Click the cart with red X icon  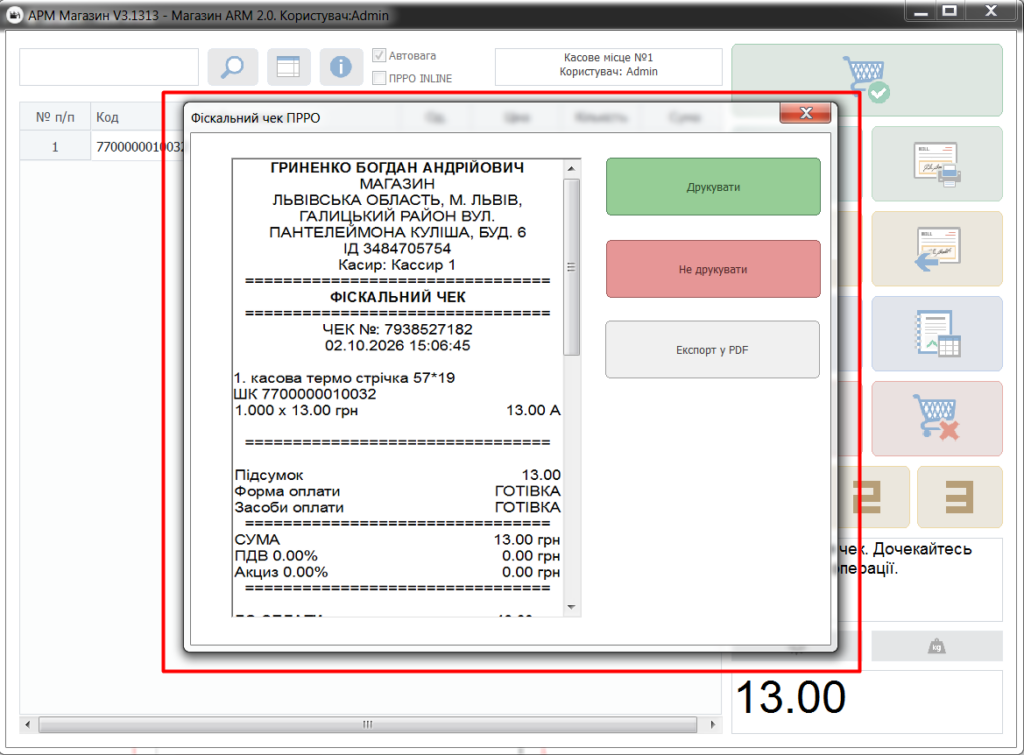(936, 419)
